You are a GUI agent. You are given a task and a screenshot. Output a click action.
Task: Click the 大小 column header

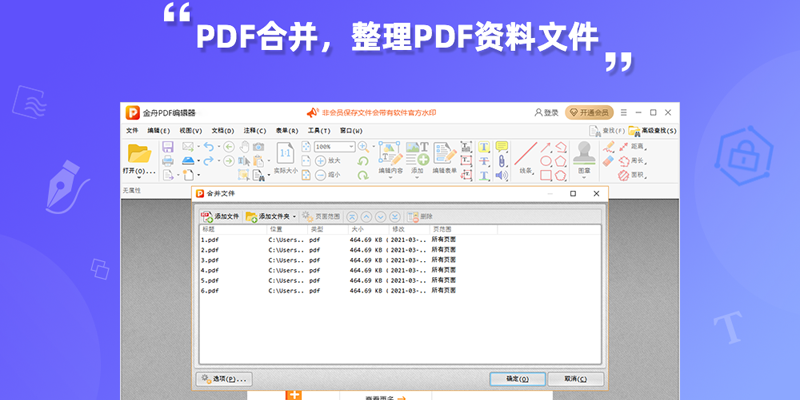pyautogui.click(x=368, y=230)
